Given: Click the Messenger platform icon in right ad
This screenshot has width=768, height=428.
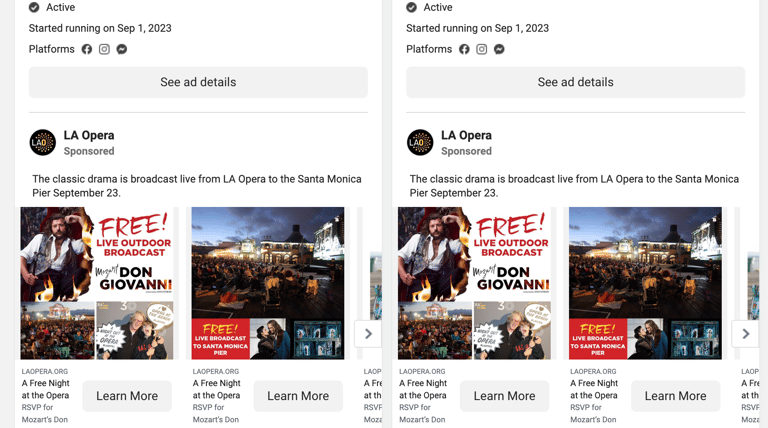Looking at the screenshot, I should (499, 49).
